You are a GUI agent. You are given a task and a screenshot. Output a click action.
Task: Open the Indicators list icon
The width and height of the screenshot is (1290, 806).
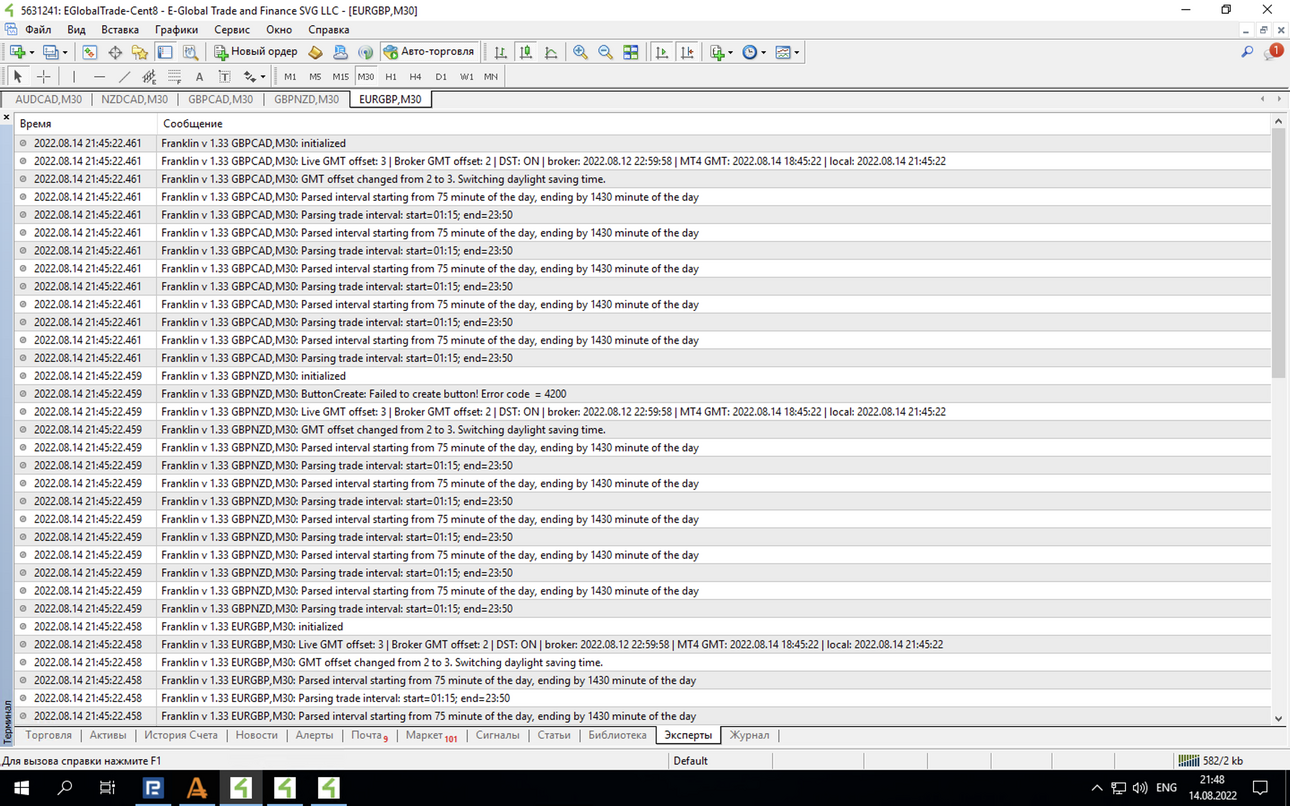[717, 52]
